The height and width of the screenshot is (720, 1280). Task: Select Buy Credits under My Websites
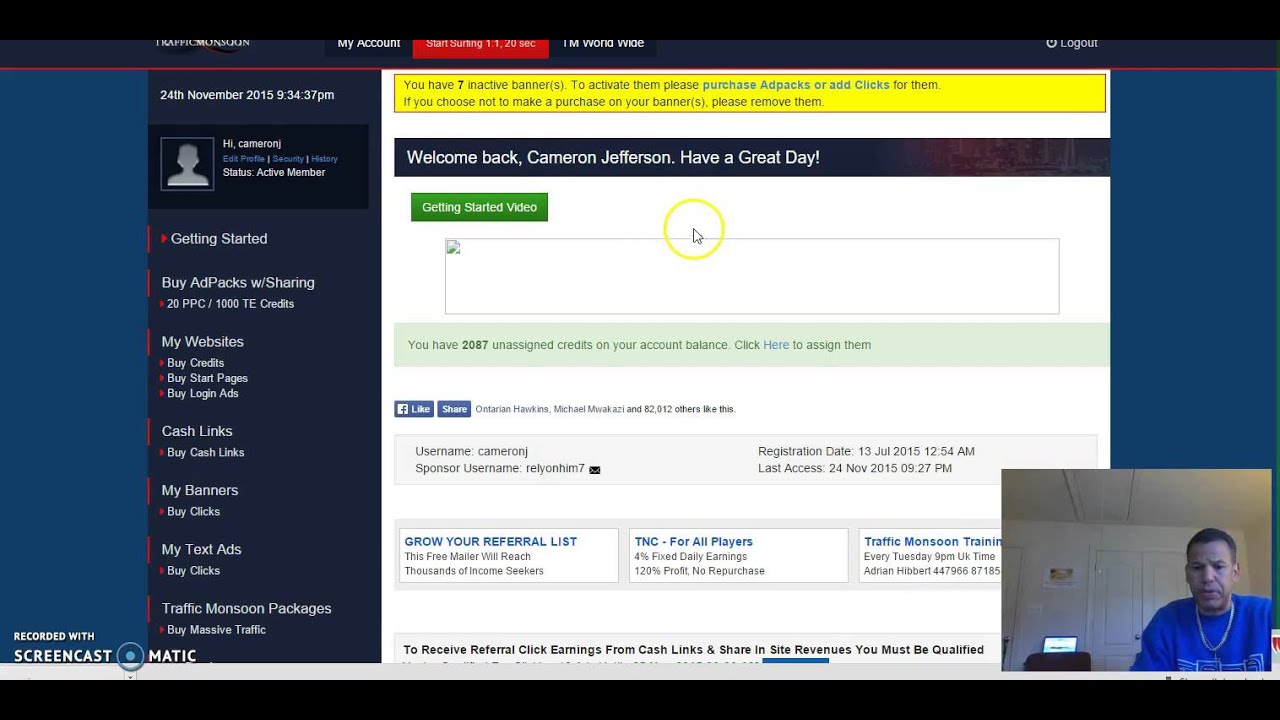point(195,363)
